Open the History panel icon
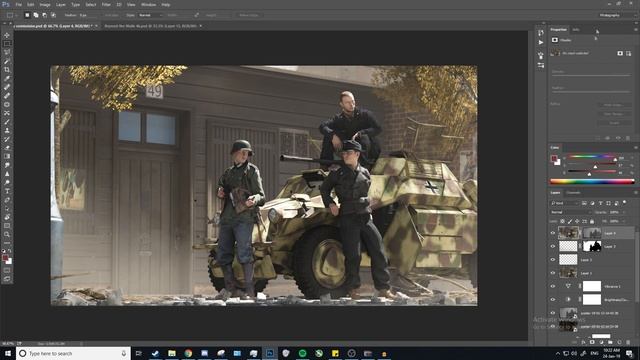 (x=541, y=33)
